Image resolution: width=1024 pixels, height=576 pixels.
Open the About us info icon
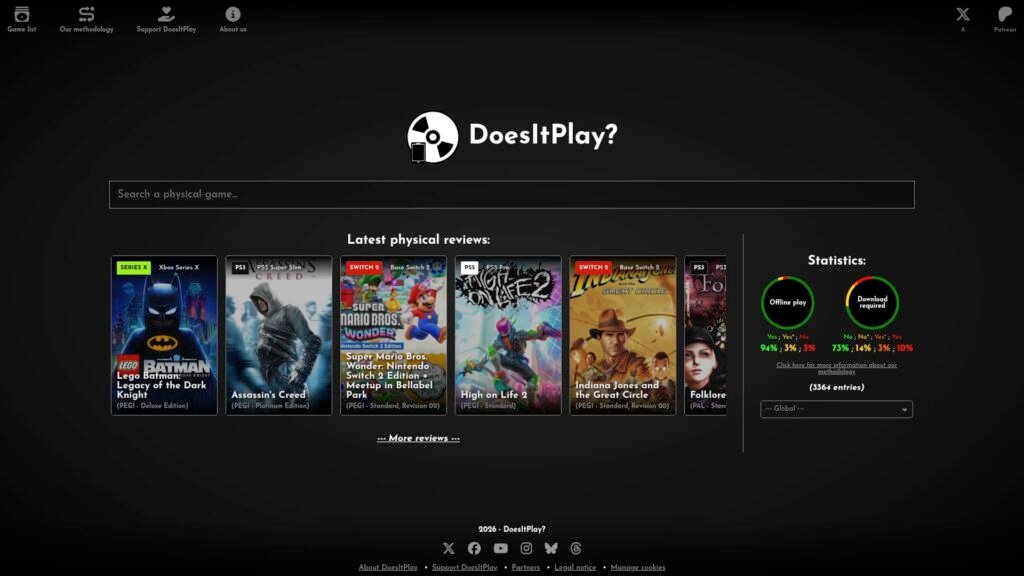232,14
